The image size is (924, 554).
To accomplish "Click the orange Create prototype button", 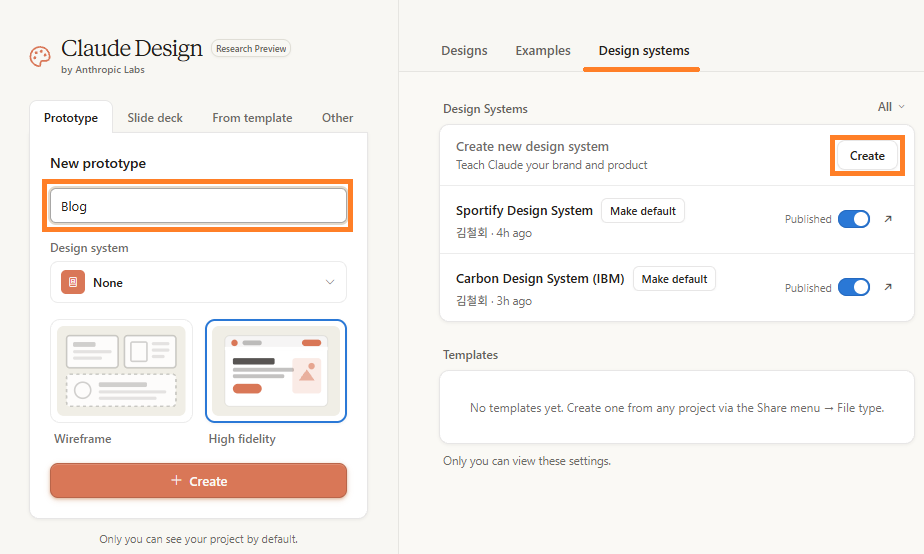I will pyautogui.click(x=198, y=480).
